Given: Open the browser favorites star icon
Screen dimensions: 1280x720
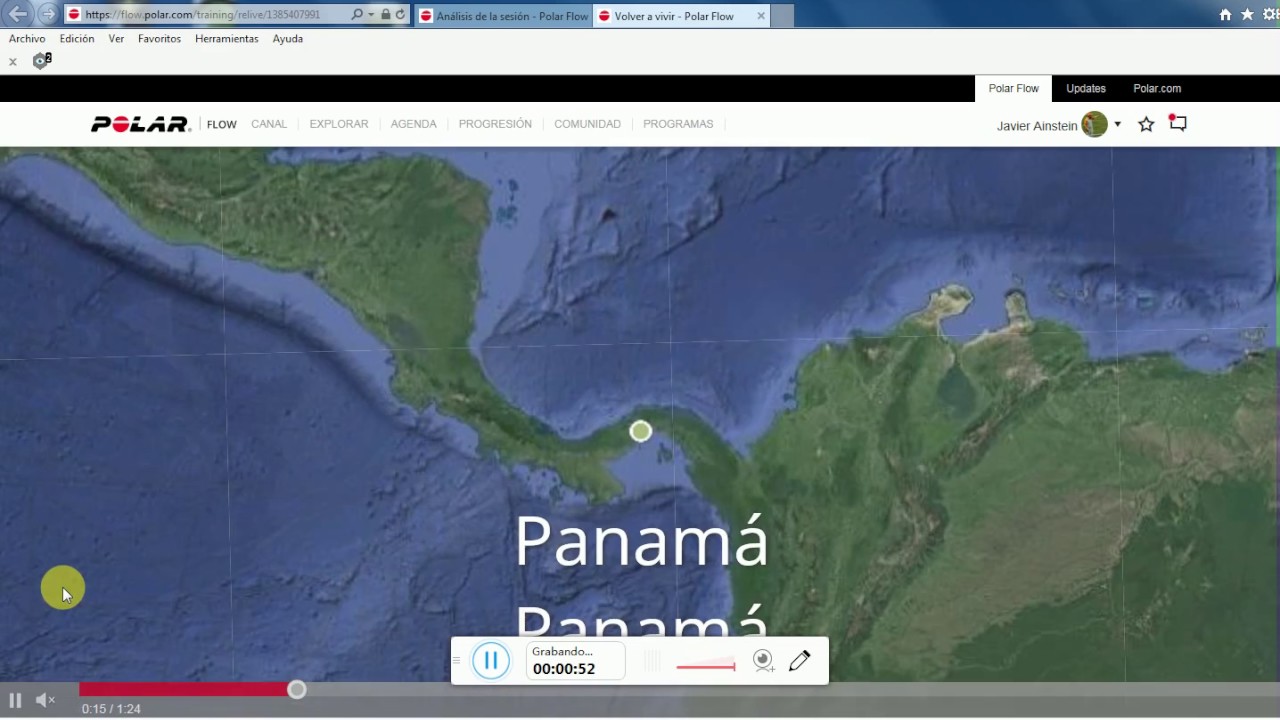Looking at the screenshot, I should pos(1247,15).
